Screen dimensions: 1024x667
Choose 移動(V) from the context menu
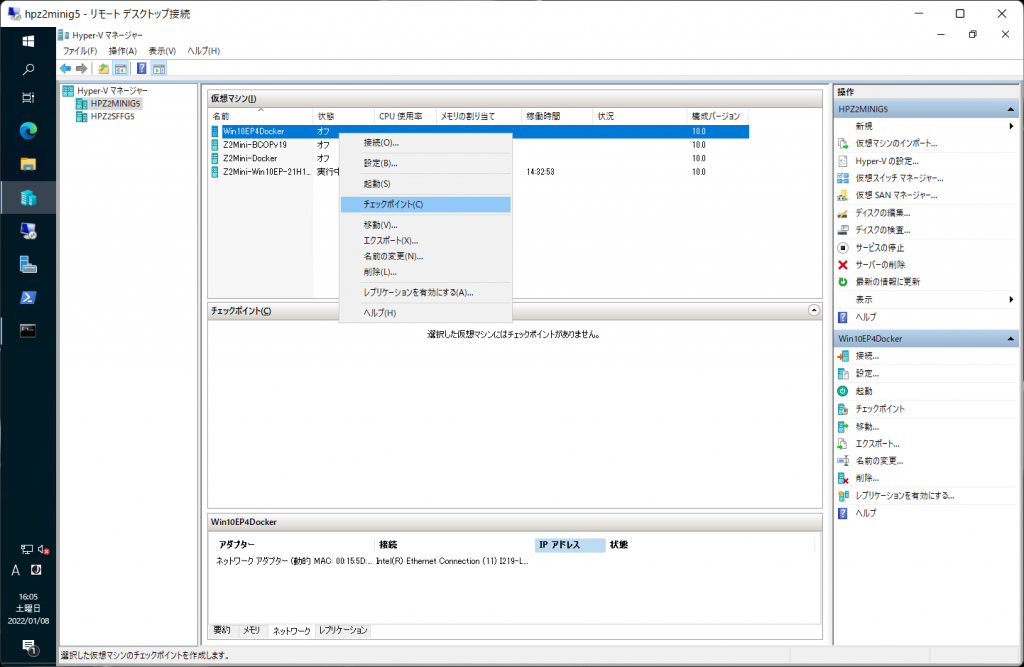(x=425, y=225)
